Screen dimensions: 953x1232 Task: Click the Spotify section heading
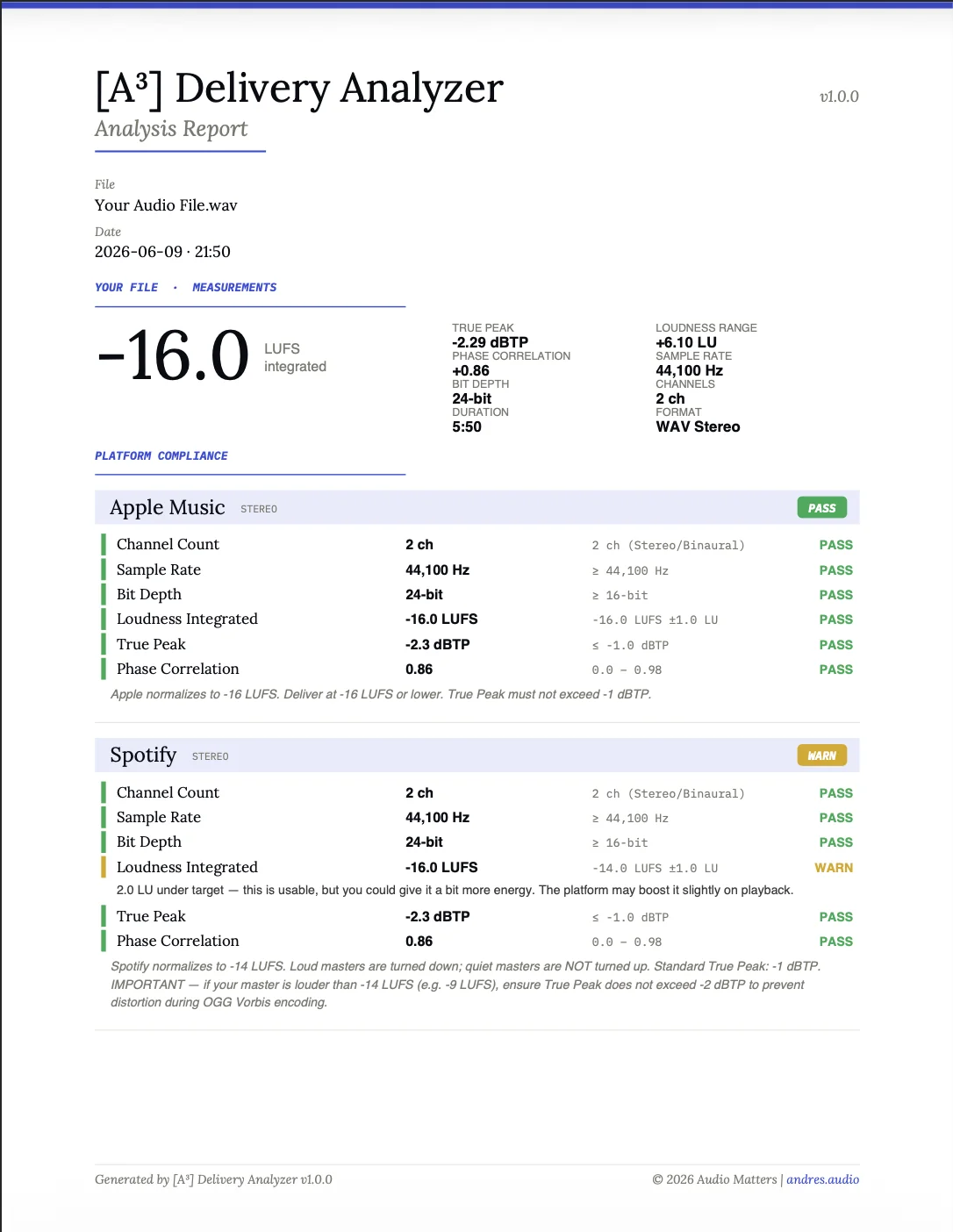(143, 755)
